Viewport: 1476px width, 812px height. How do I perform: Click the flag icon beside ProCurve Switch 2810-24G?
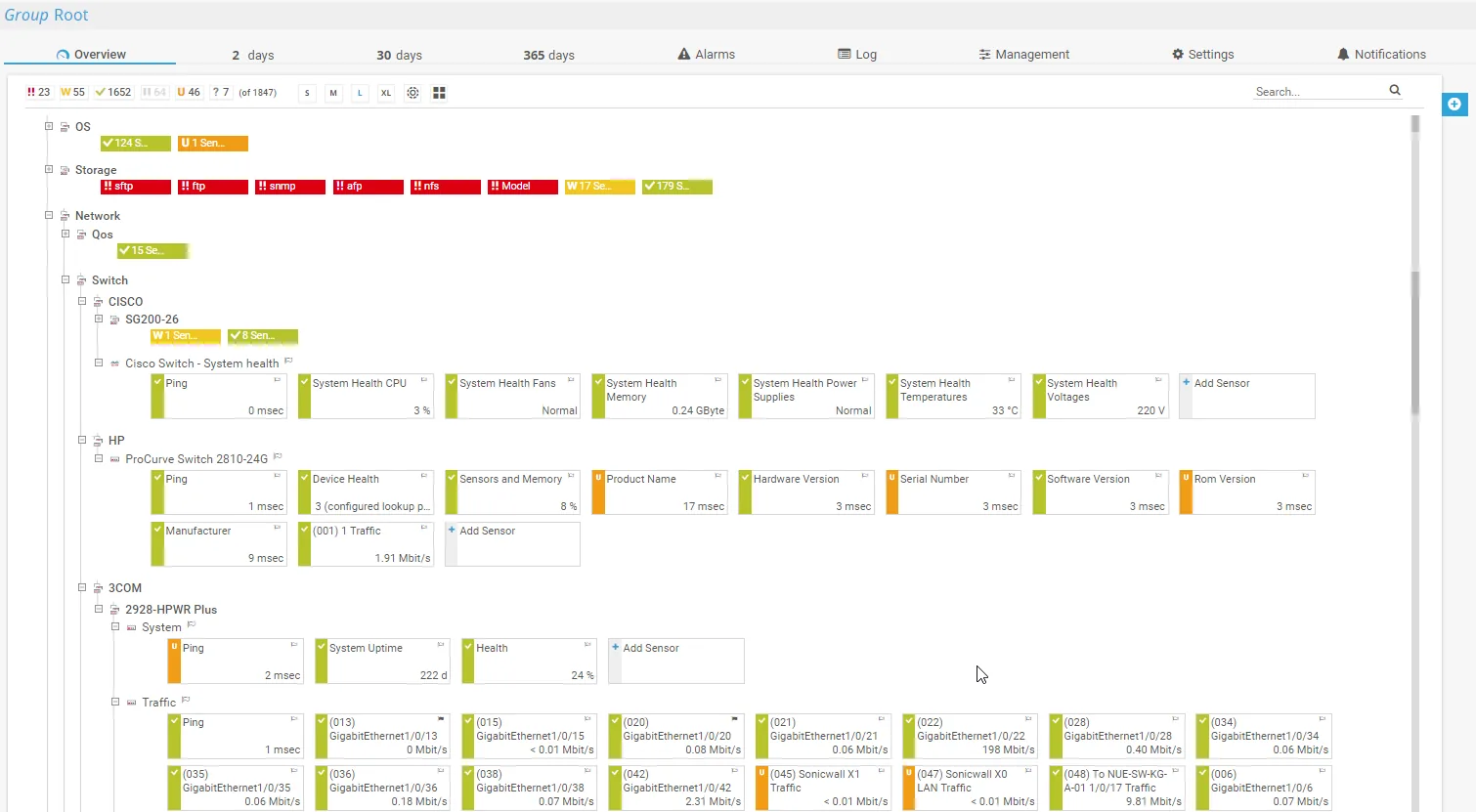278,457
